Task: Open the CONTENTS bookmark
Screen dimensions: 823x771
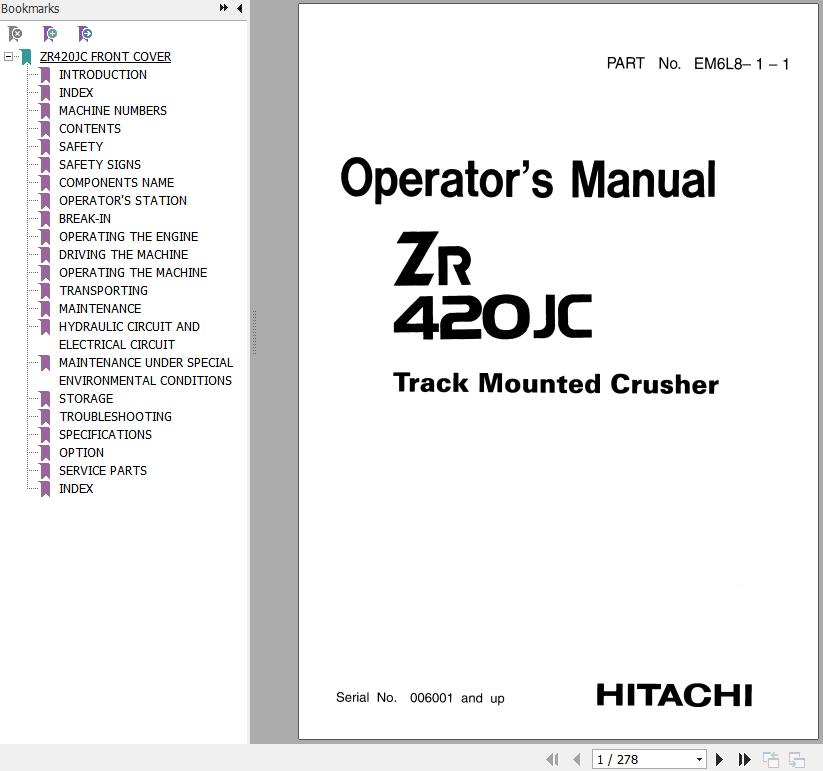Action: (90, 129)
